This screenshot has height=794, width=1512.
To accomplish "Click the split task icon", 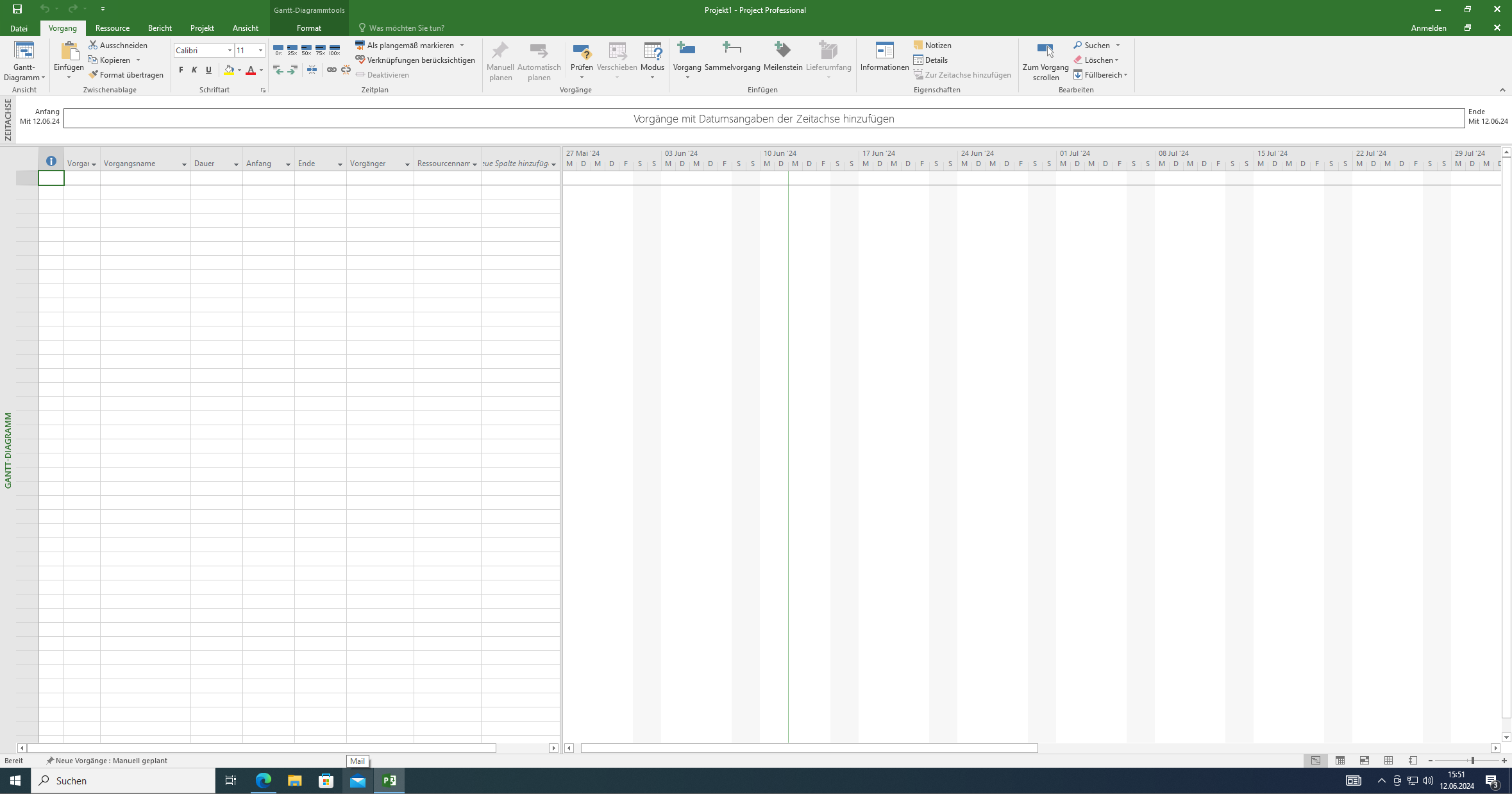I will coord(312,70).
